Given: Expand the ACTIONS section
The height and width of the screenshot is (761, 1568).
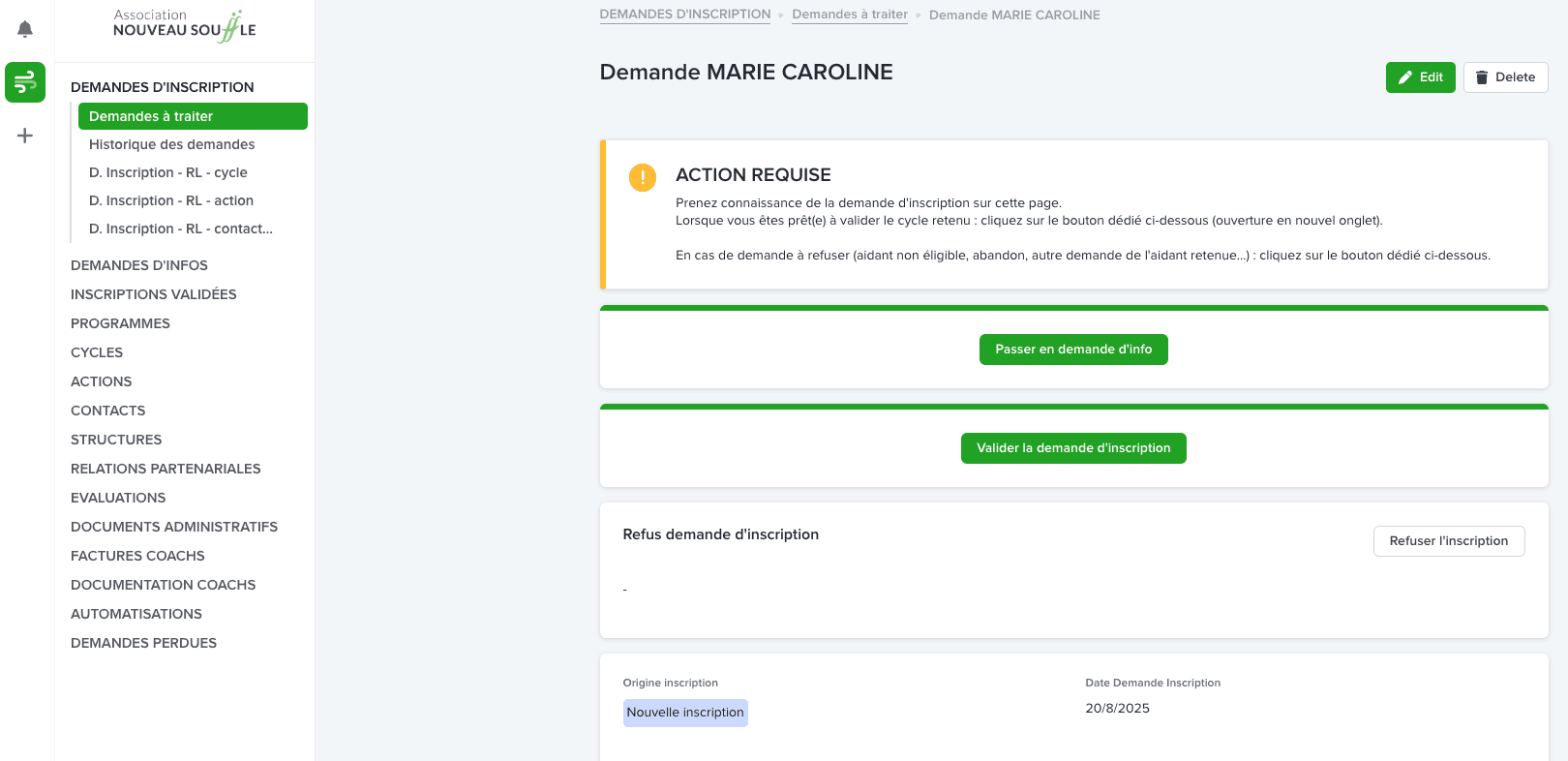Looking at the screenshot, I should click(102, 381).
